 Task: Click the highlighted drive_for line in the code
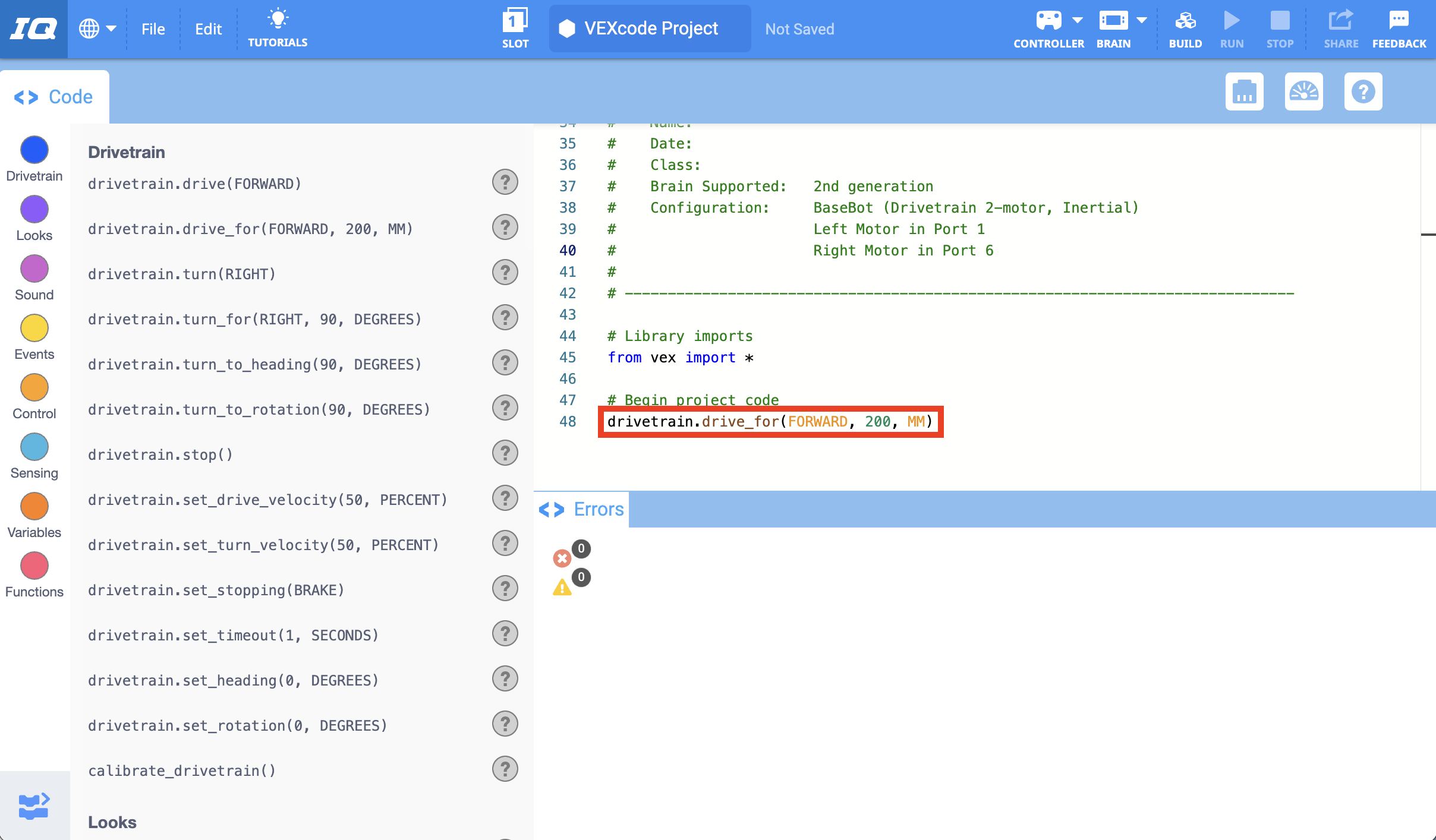769,421
